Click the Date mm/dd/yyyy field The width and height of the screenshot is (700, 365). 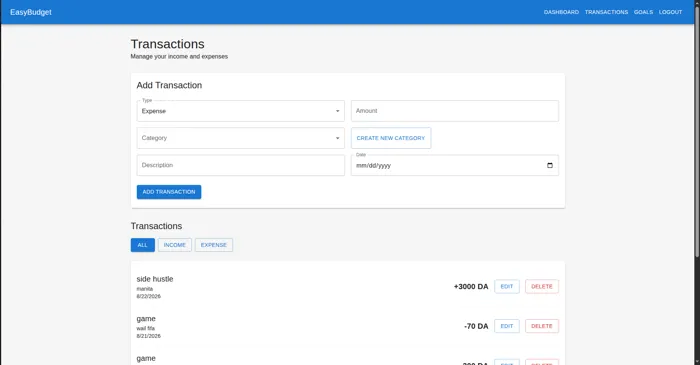[454, 165]
